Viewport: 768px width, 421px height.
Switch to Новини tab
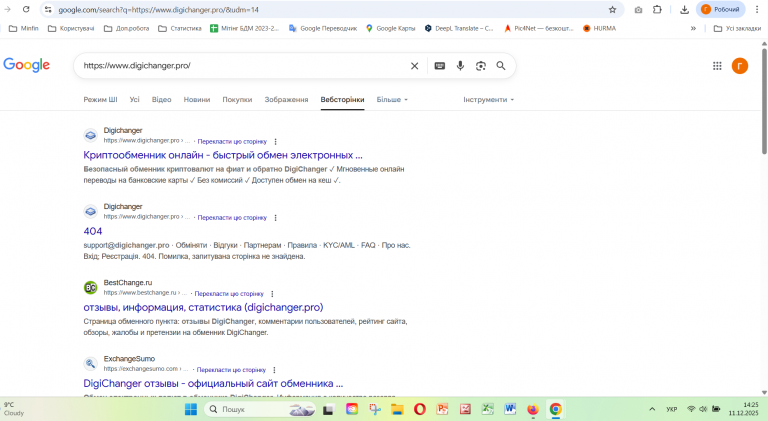click(197, 99)
